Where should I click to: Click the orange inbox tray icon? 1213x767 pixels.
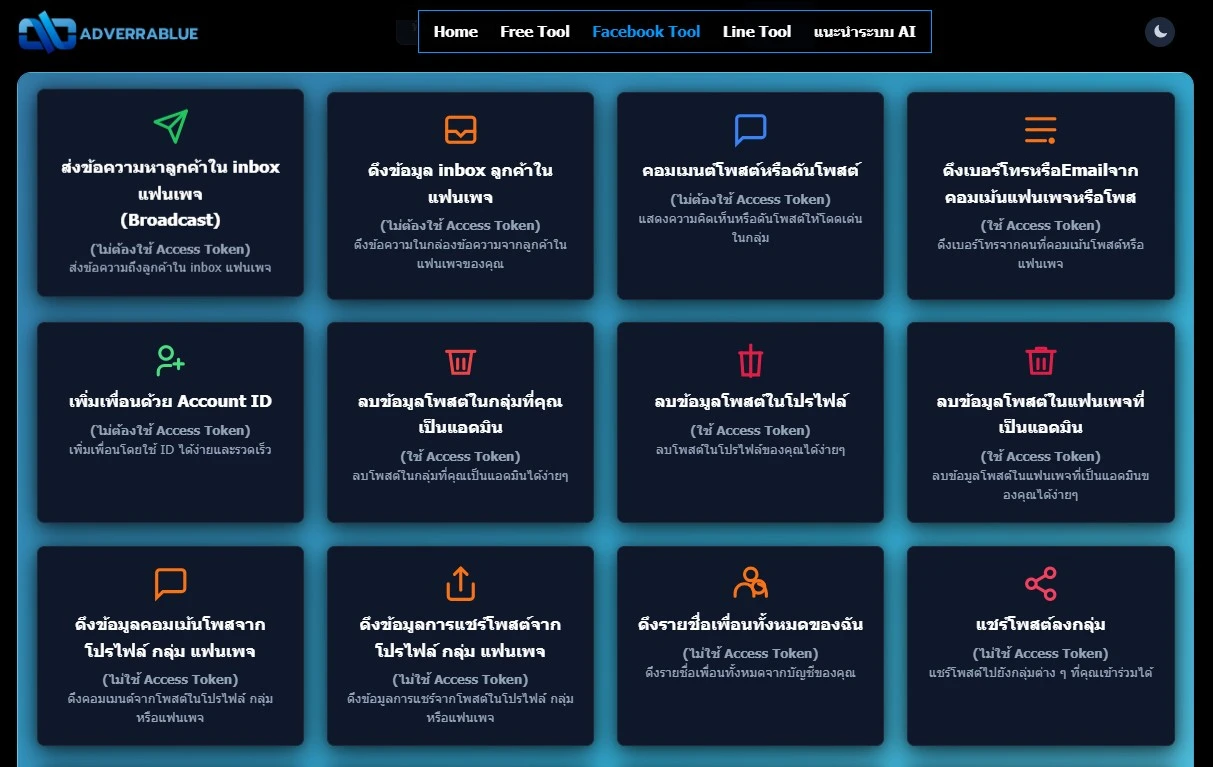[460, 129]
